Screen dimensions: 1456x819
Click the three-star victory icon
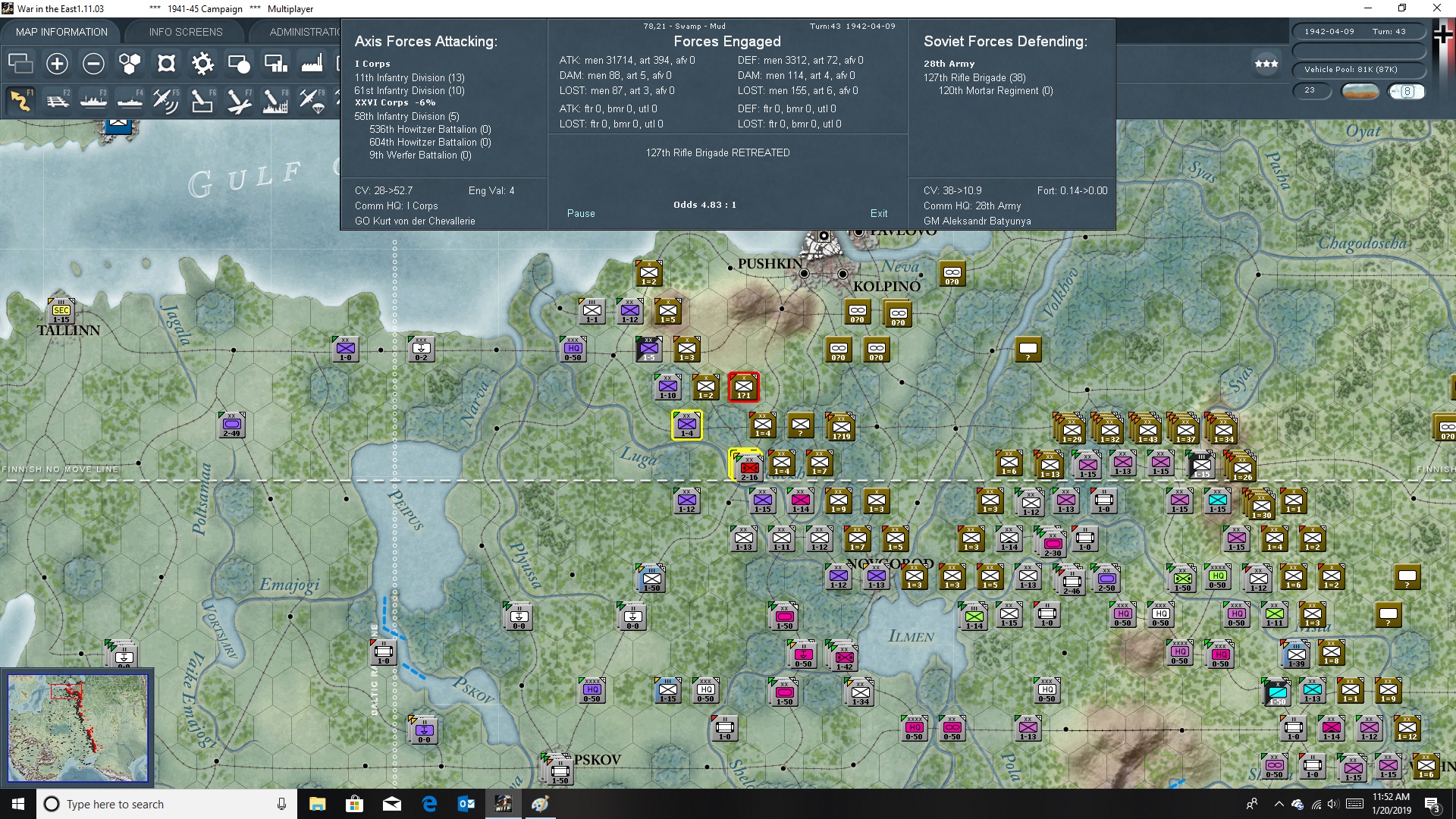(1266, 64)
